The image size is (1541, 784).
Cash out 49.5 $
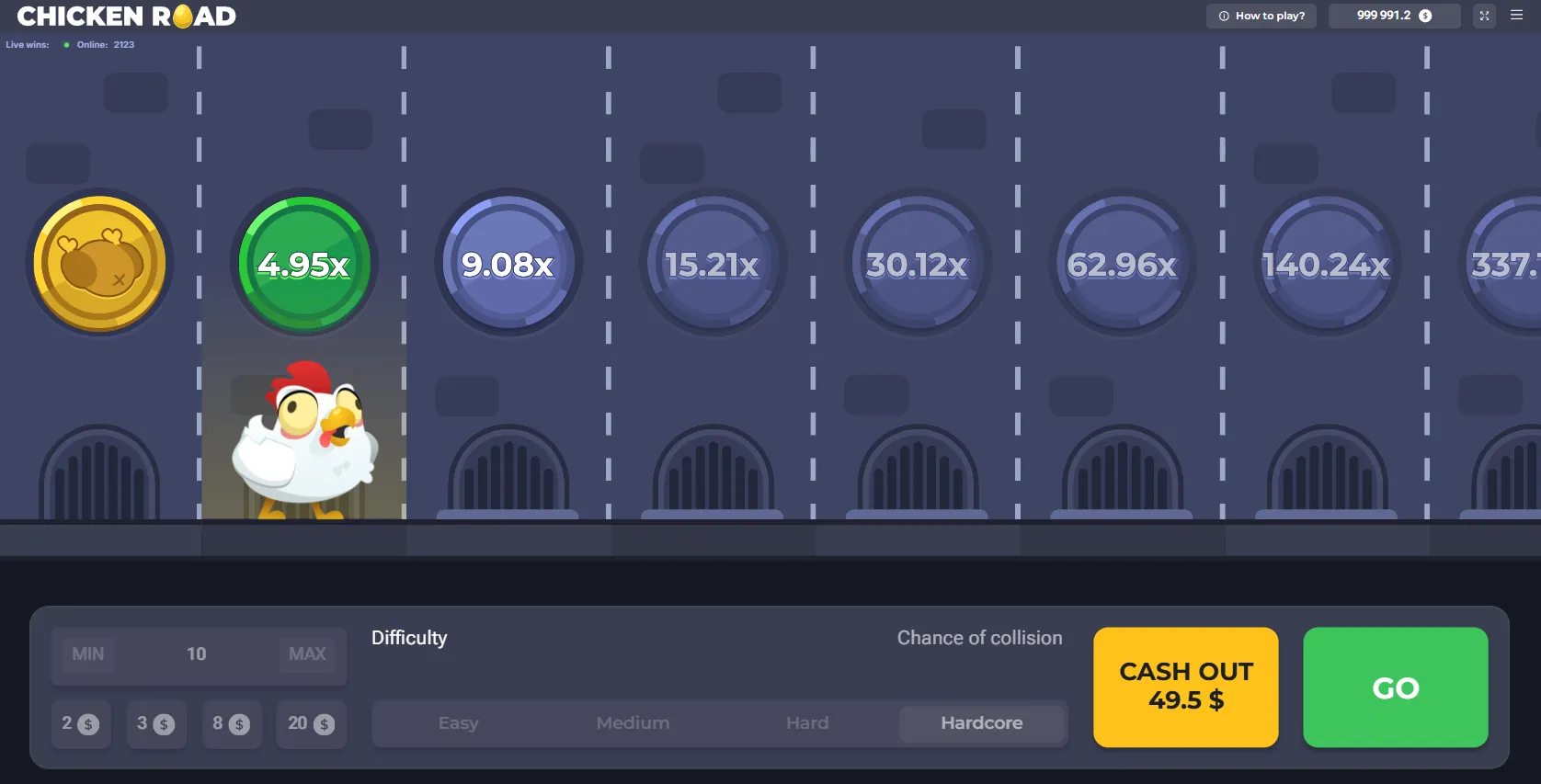pyautogui.click(x=1186, y=687)
